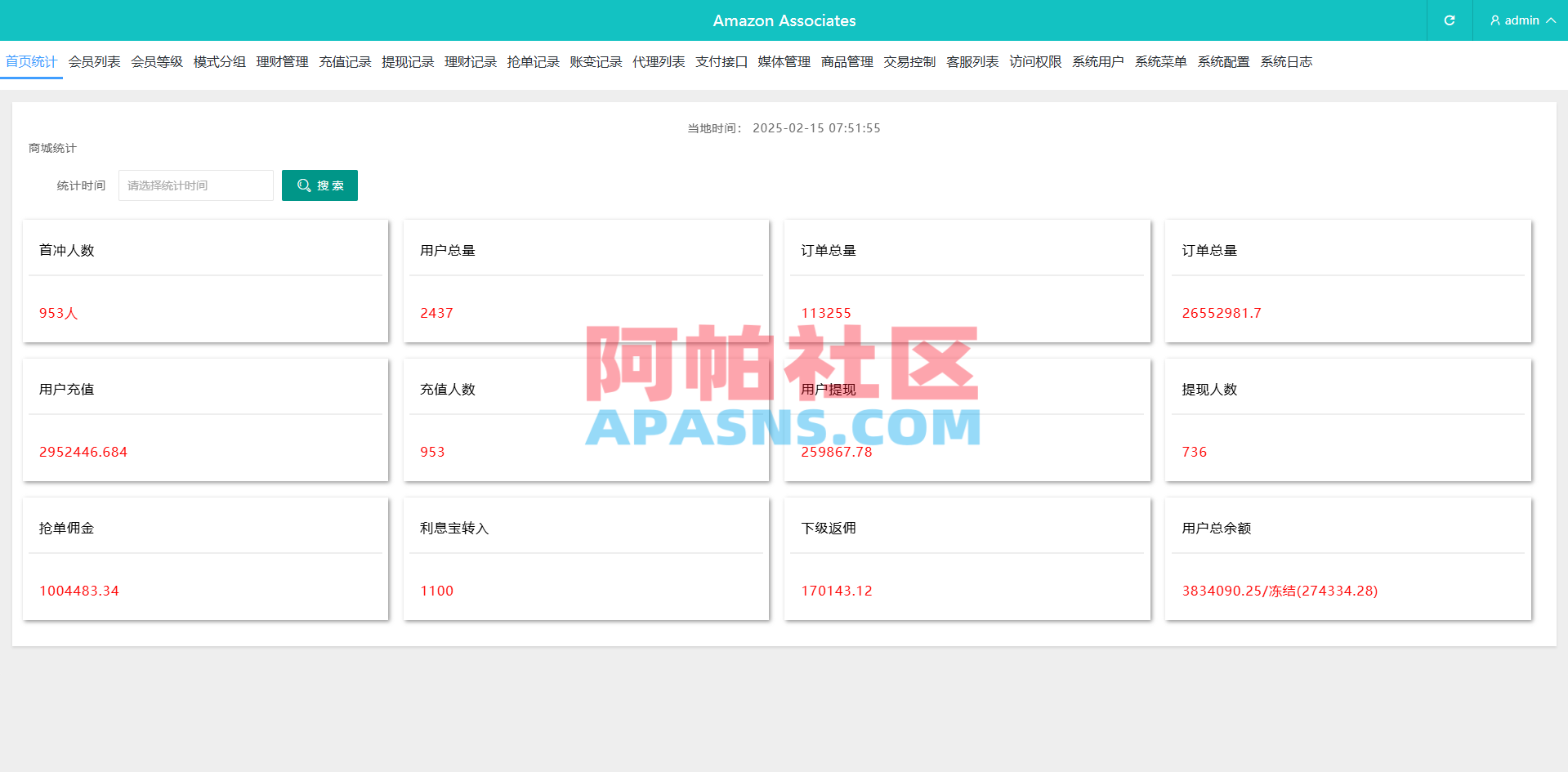View the 用户总余额 user balance card
Viewport: 1568px width, 772px height.
(x=1347, y=559)
